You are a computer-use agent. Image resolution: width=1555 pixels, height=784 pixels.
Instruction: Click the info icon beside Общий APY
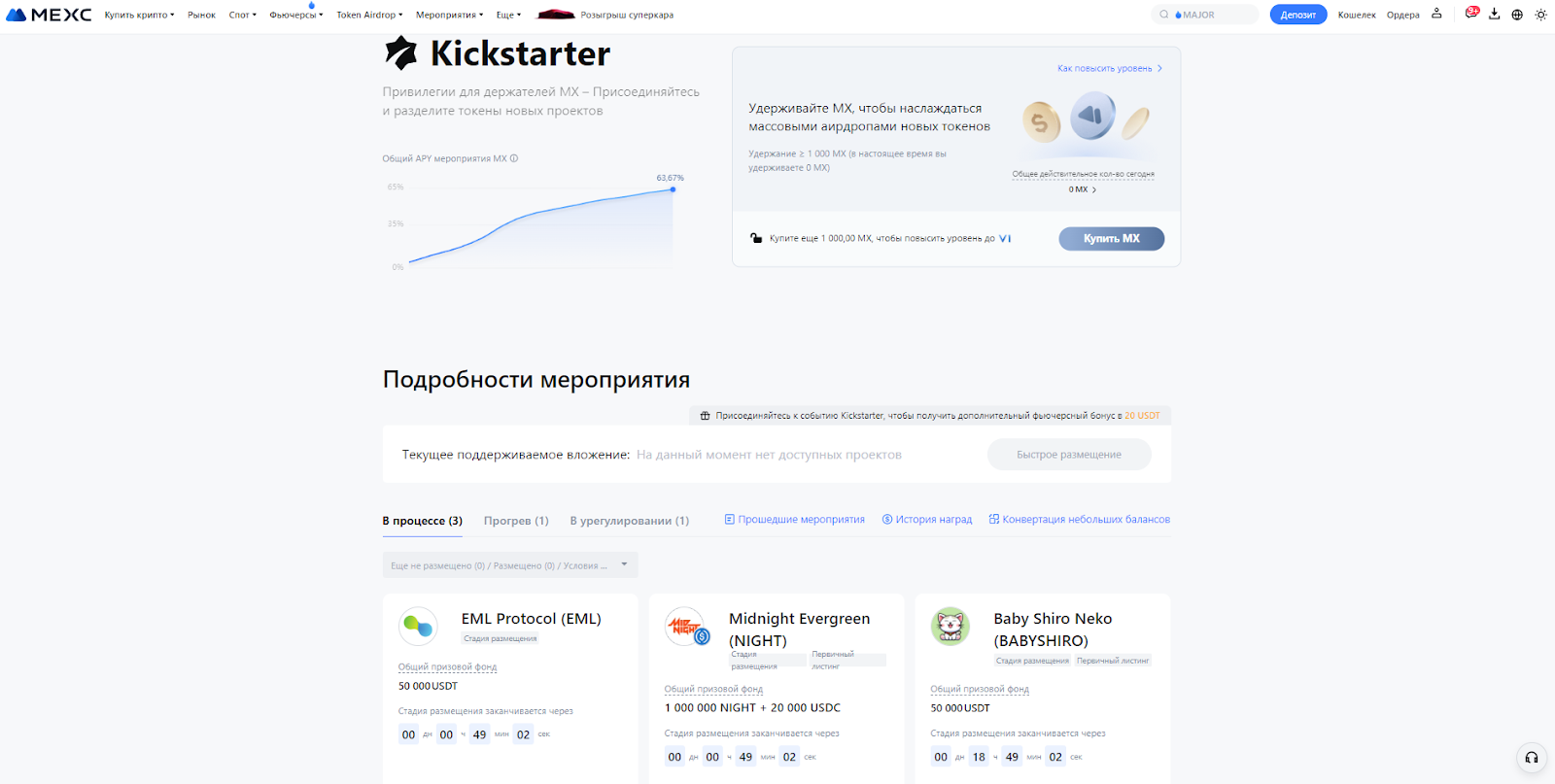point(514,158)
